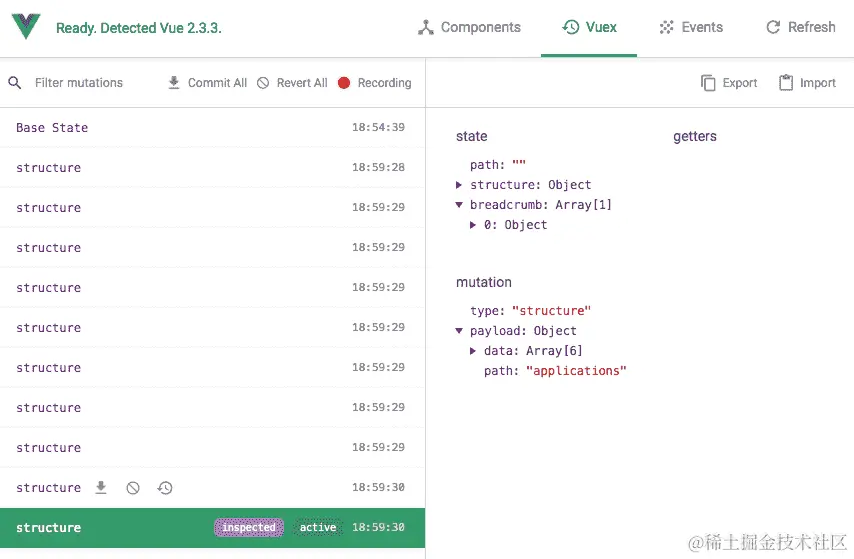This screenshot has height=559, width=854.
Task: Expand the structure: Object state node
Action: (459, 185)
